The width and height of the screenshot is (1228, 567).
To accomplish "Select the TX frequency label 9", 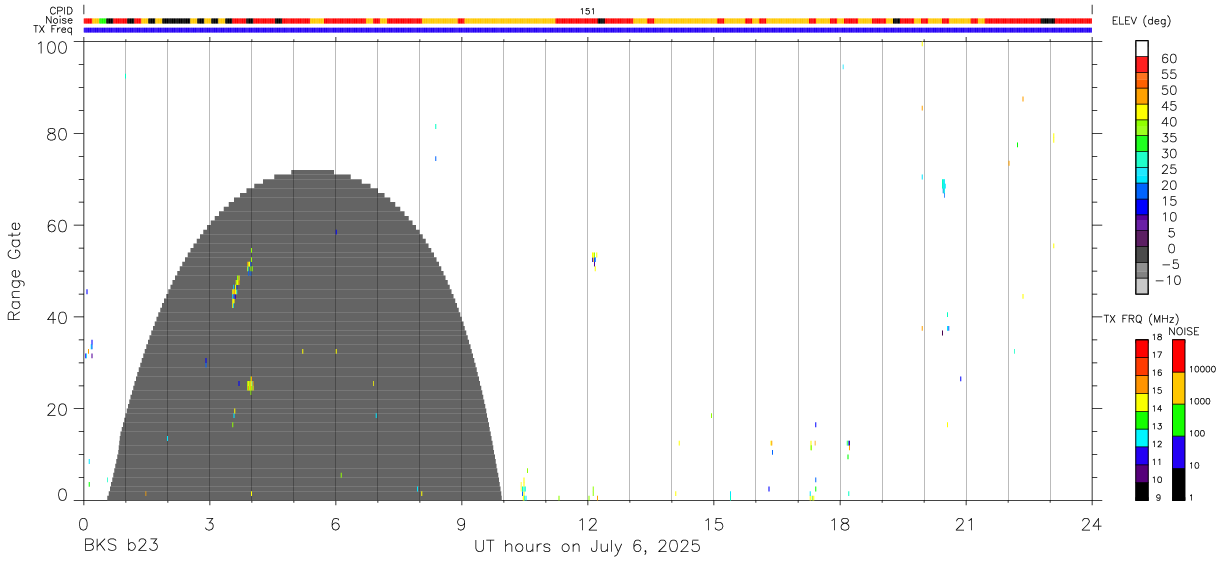I will (x=1158, y=497).
